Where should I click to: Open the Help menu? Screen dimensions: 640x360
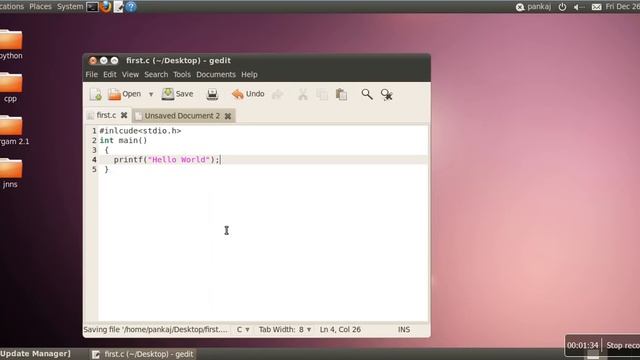249,75
